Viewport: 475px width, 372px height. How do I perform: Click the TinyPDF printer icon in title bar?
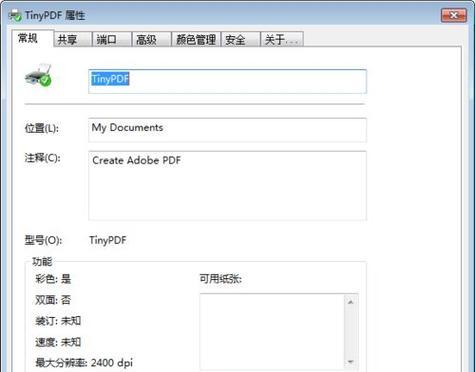[15, 15]
